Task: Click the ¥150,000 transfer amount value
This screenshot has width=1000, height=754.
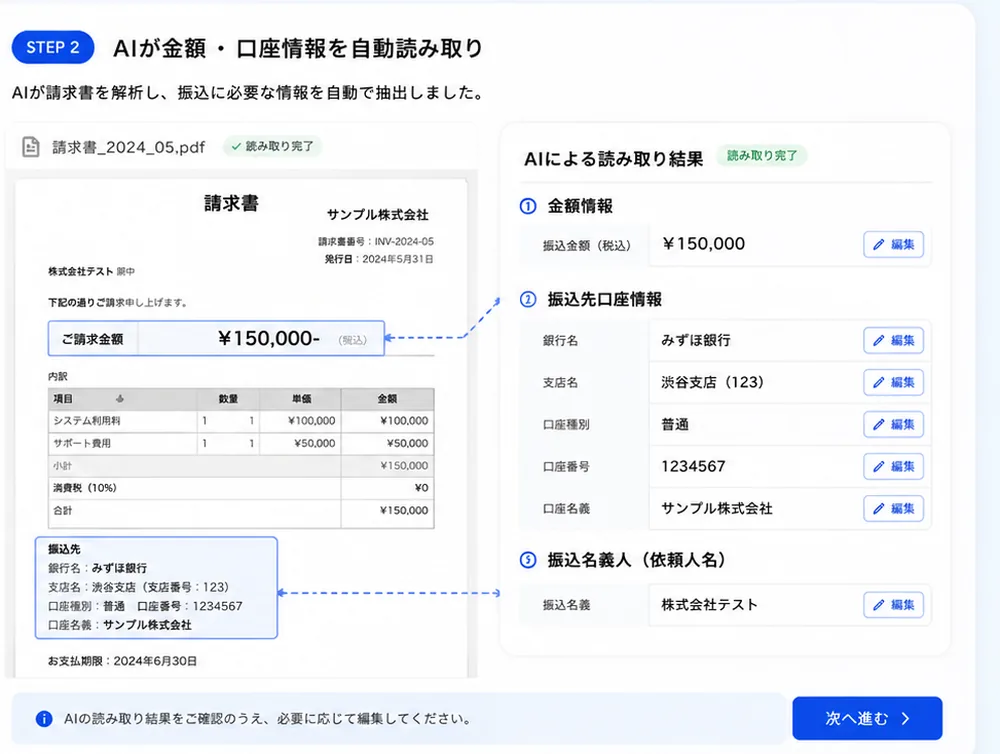Action: click(703, 244)
